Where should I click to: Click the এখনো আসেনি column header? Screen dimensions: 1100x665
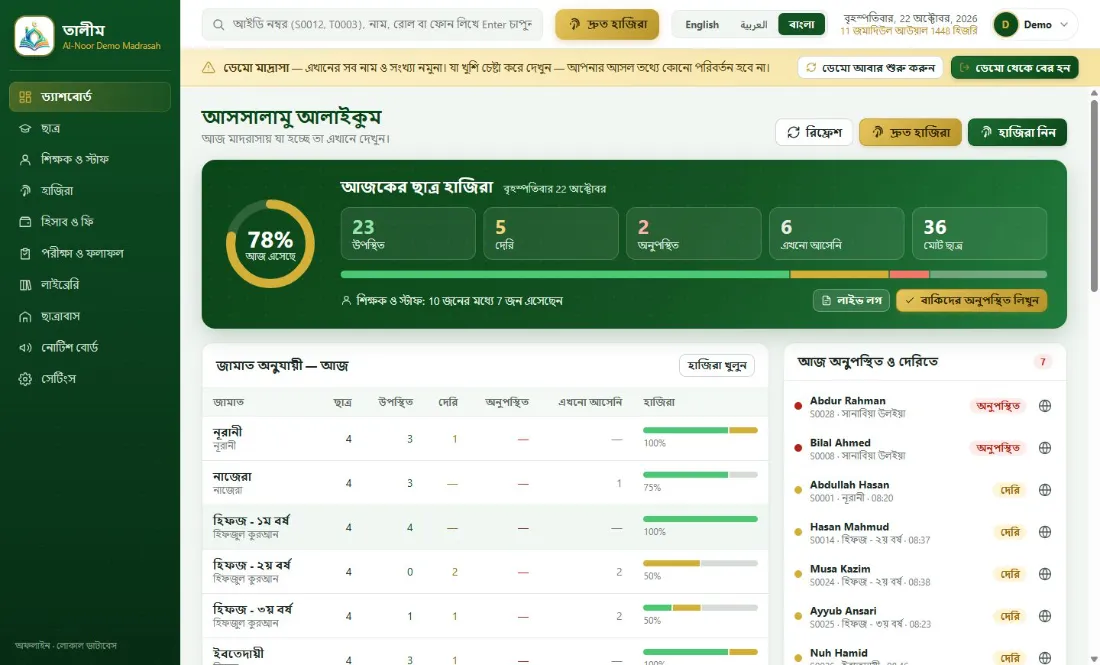[590, 402]
